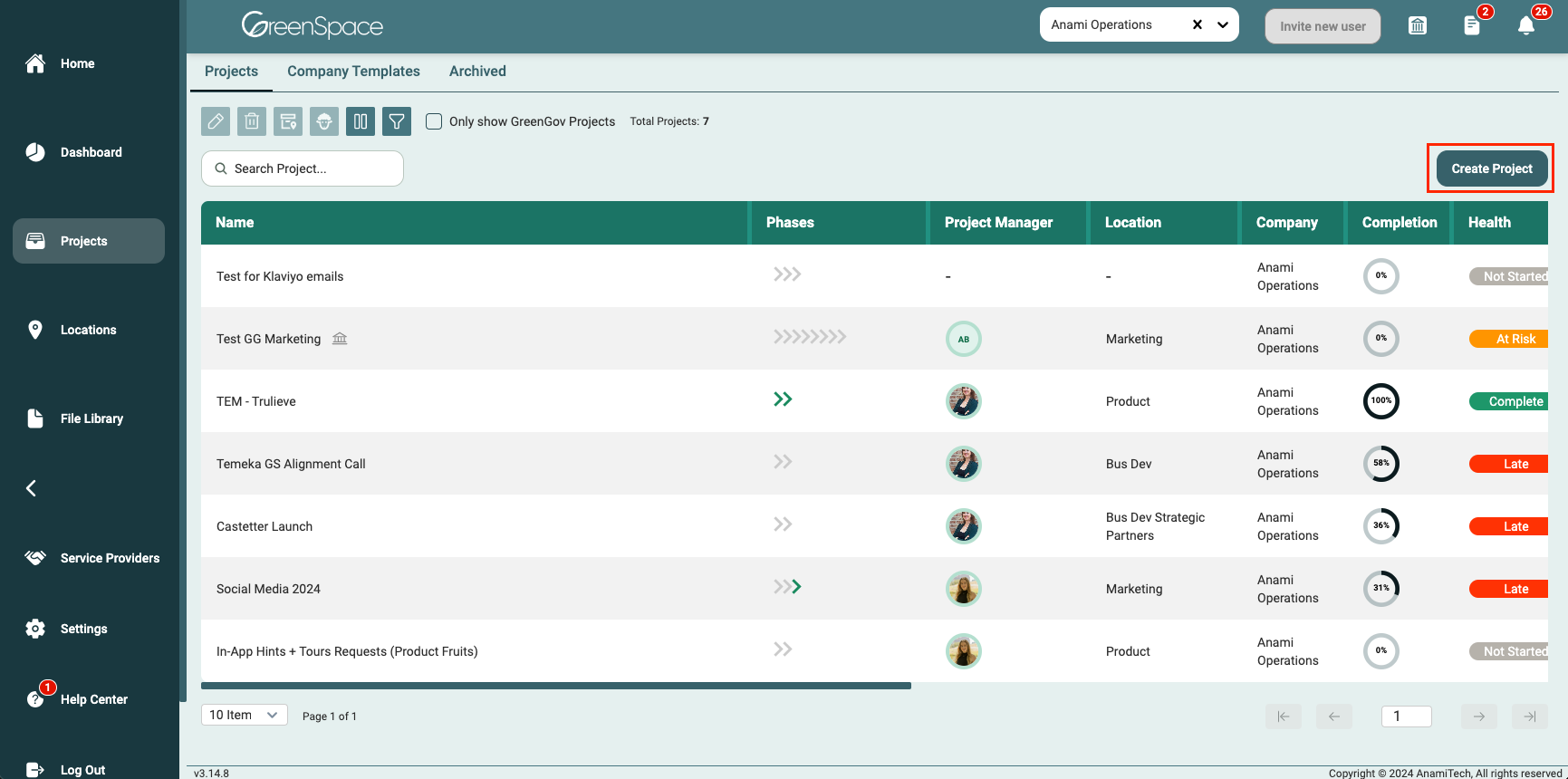Switch to the Company Templates tab
Screen dimensions: 1568x779
point(353,72)
